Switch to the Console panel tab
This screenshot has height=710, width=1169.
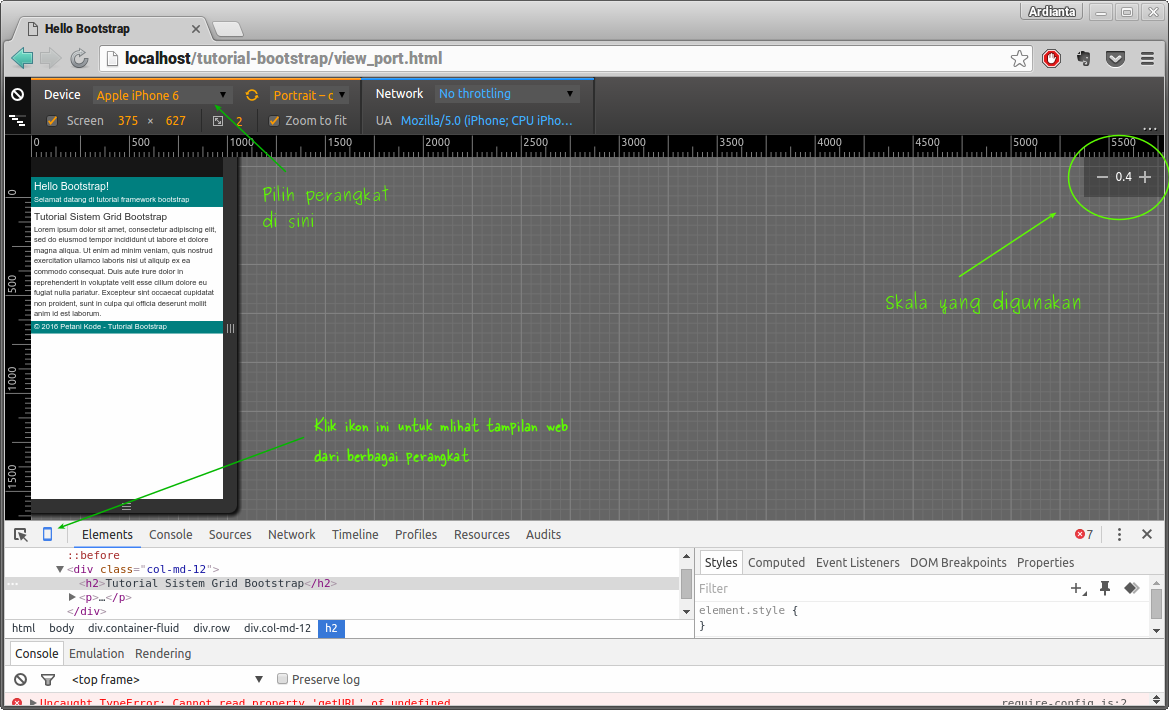pos(171,534)
